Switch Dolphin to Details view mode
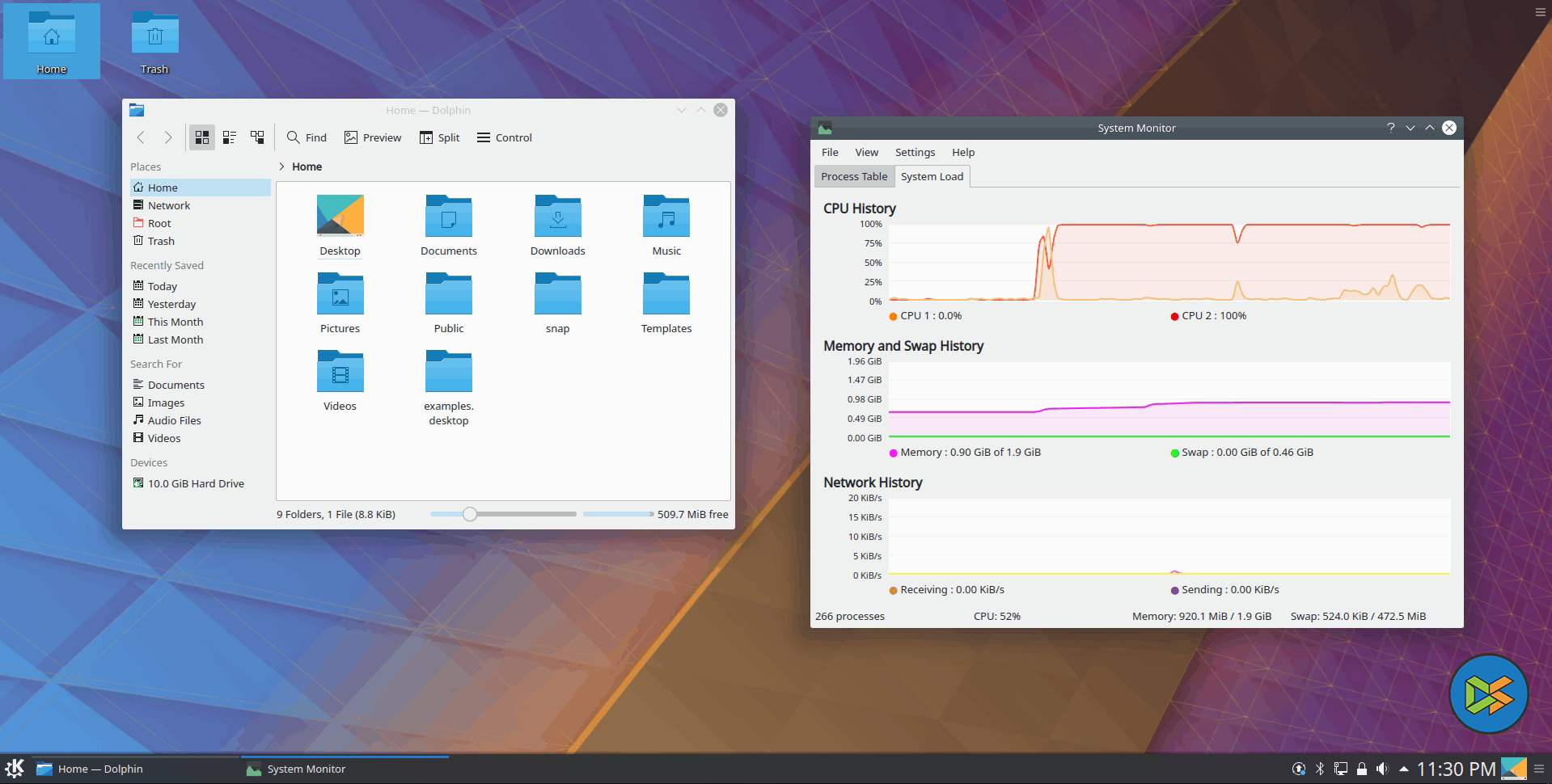 [x=257, y=137]
